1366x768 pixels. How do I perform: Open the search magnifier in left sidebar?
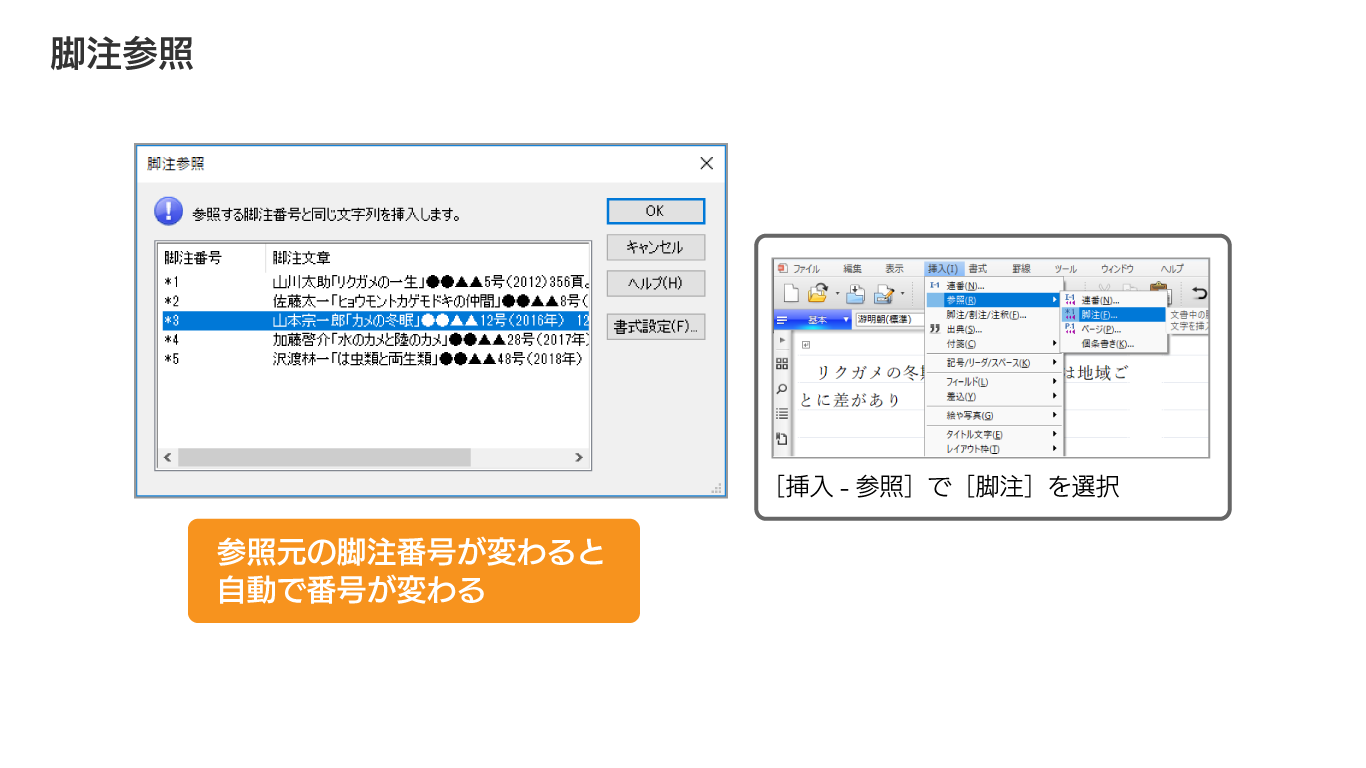pyautogui.click(x=782, y=389)
